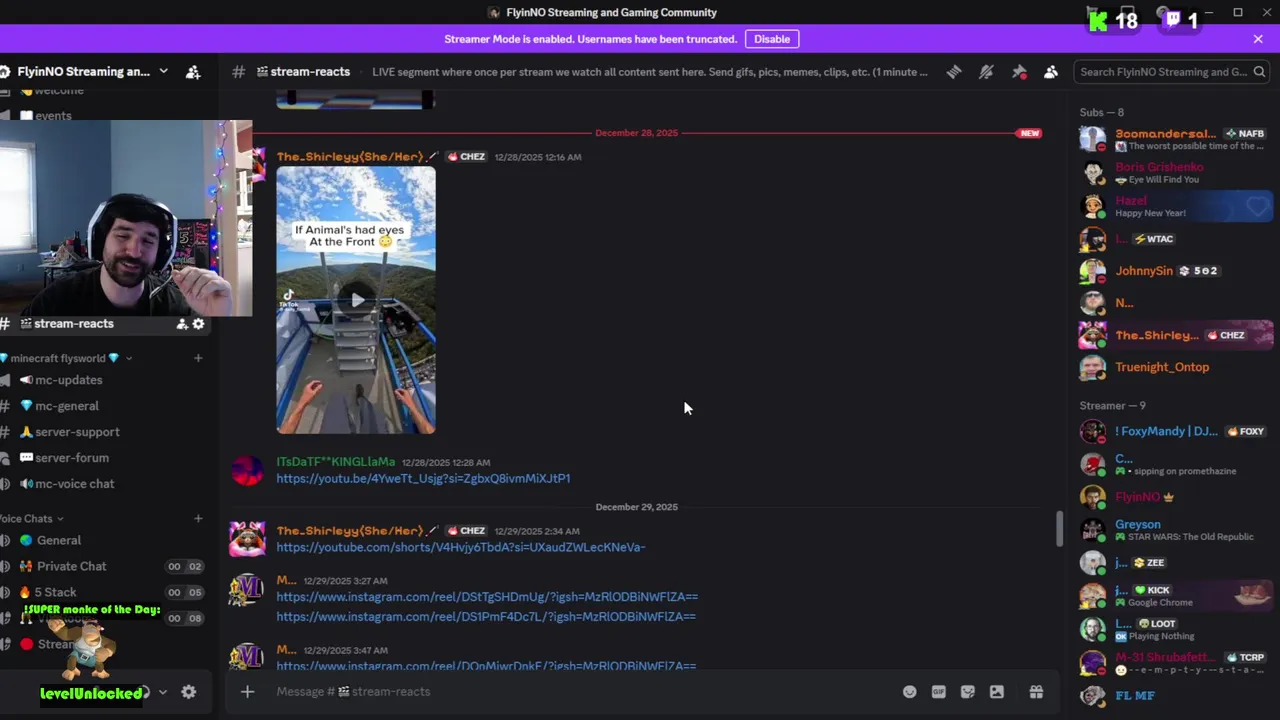Viewport: 1280px width, 720px height.
Task: Open user settings gear at bottom left
Action: coord(189,692)
